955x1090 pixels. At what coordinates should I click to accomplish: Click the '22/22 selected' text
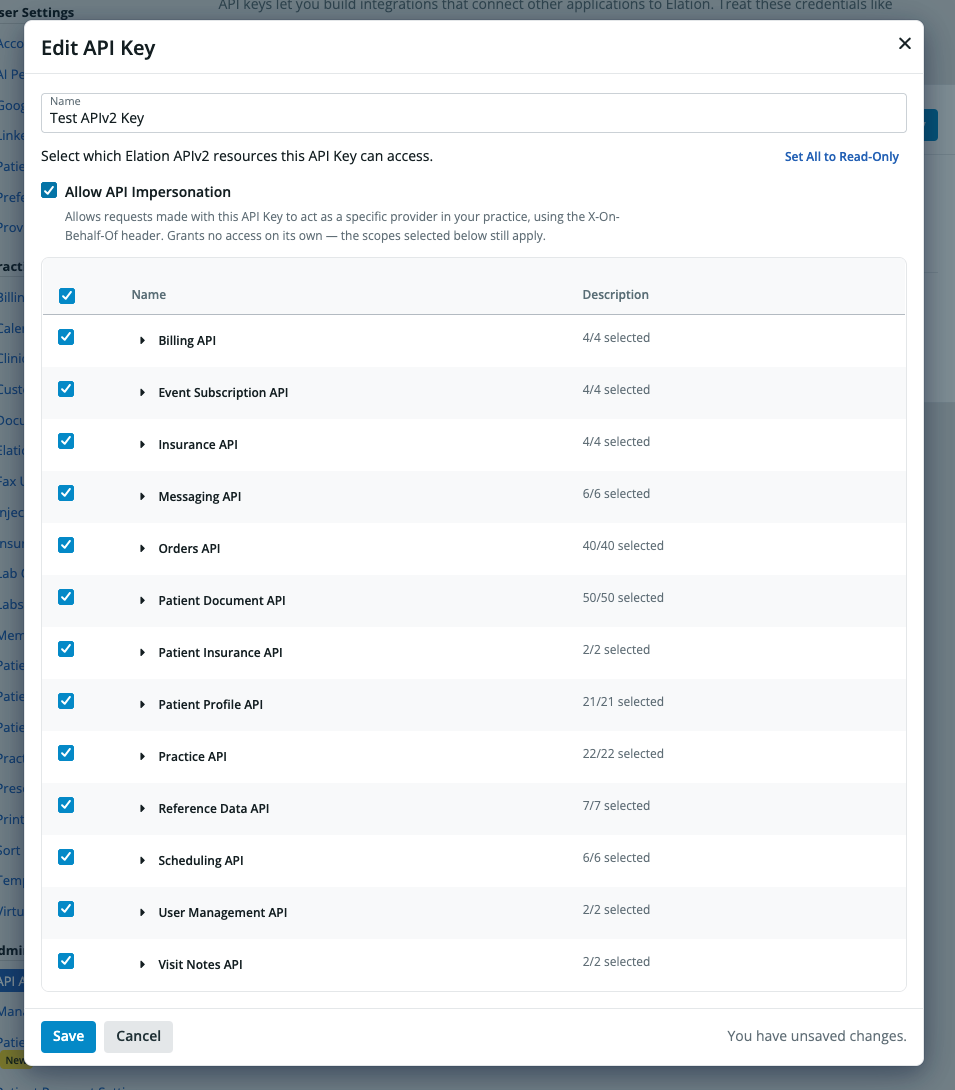(x=623, y=754)
